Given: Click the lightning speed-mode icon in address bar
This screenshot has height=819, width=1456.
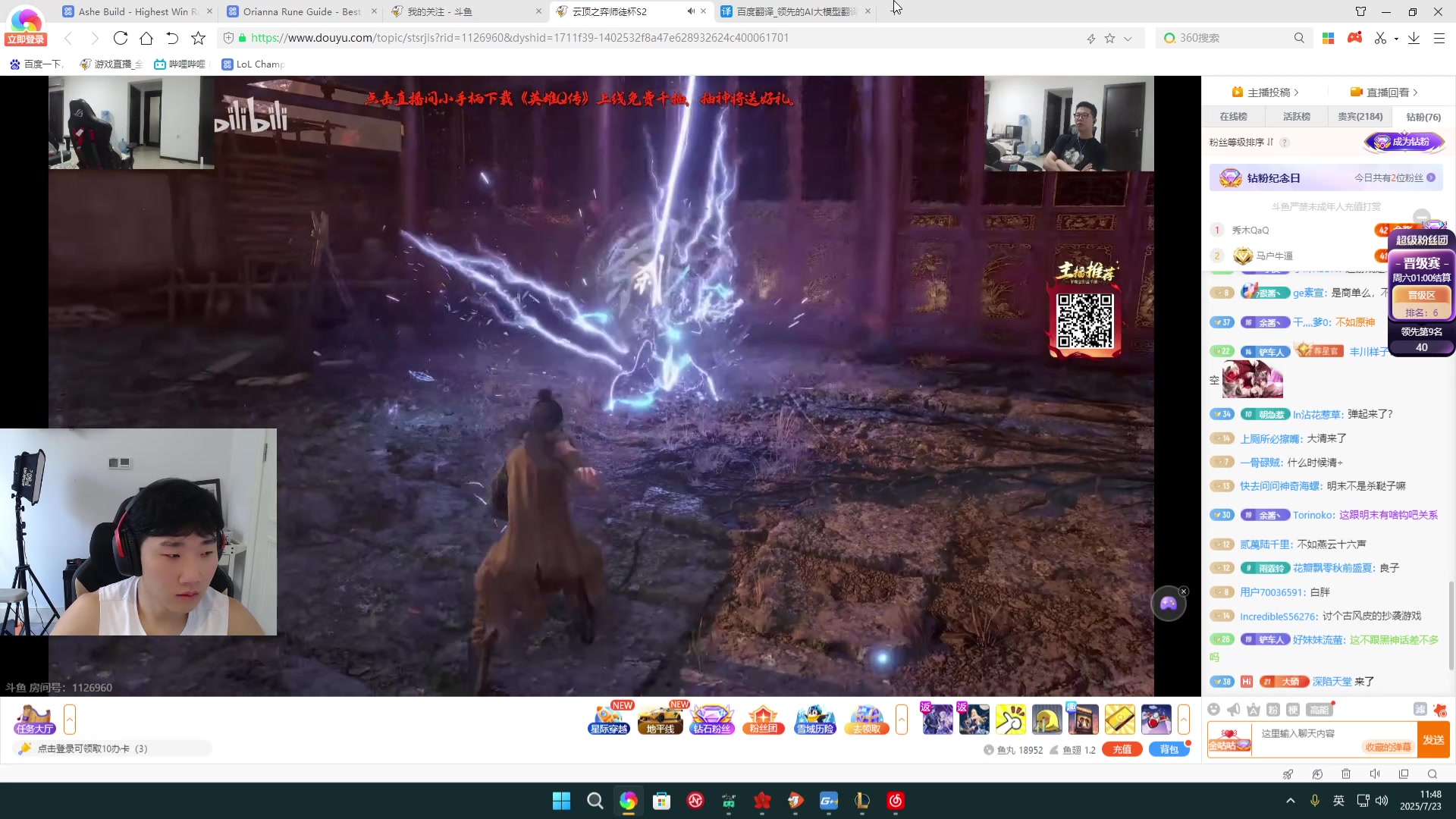Looking at the screenshot, I should click(1091, 38).
